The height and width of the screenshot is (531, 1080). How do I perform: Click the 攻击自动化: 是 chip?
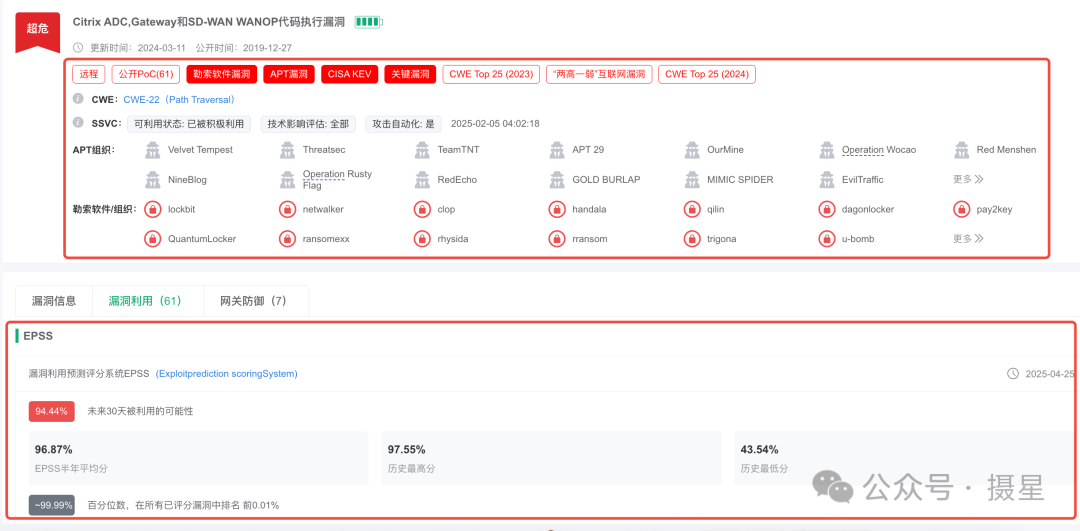pyautogui.click(x=404, y=124)
